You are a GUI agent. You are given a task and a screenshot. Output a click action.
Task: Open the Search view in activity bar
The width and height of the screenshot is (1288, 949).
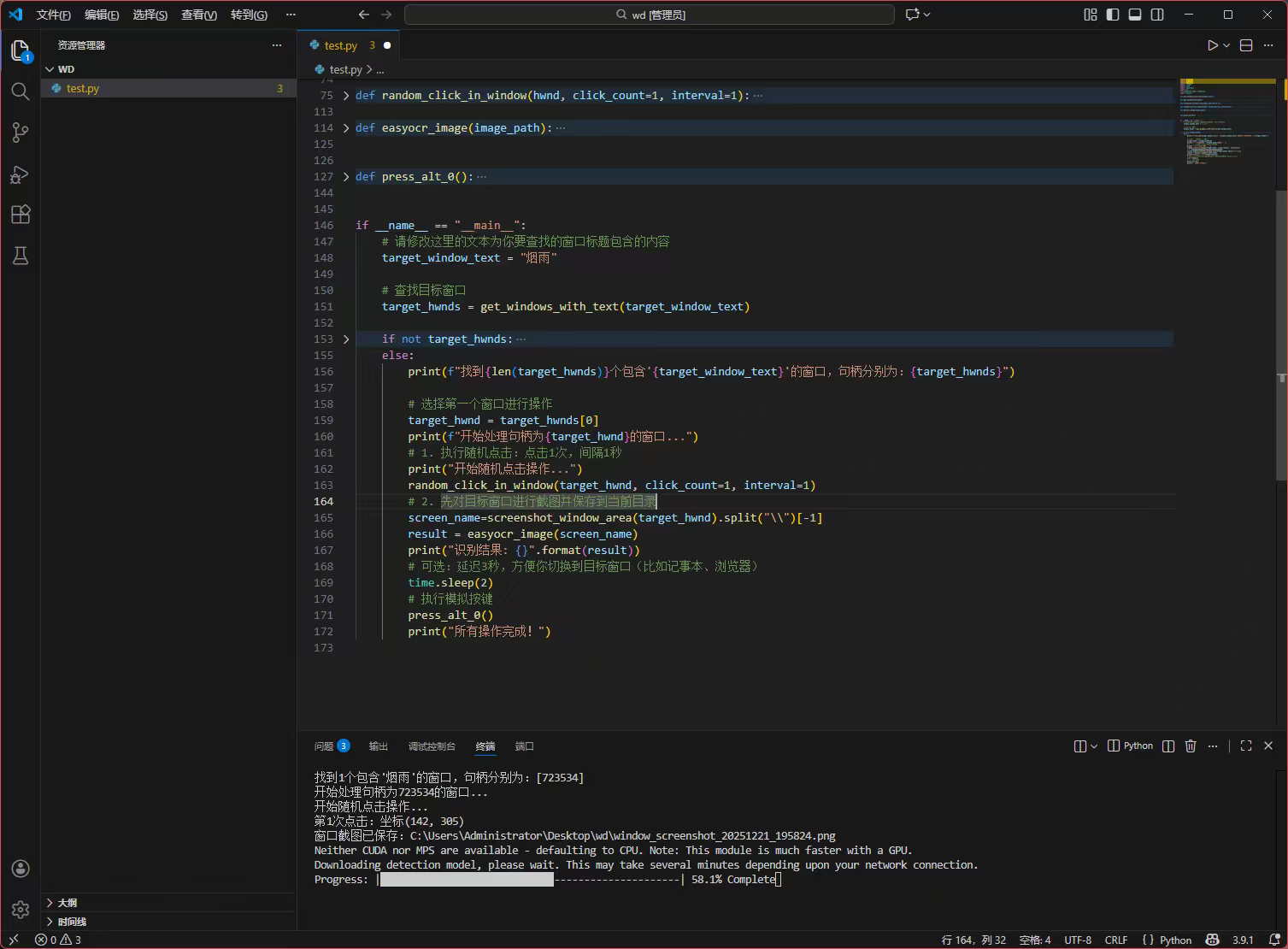click(21, 91)
